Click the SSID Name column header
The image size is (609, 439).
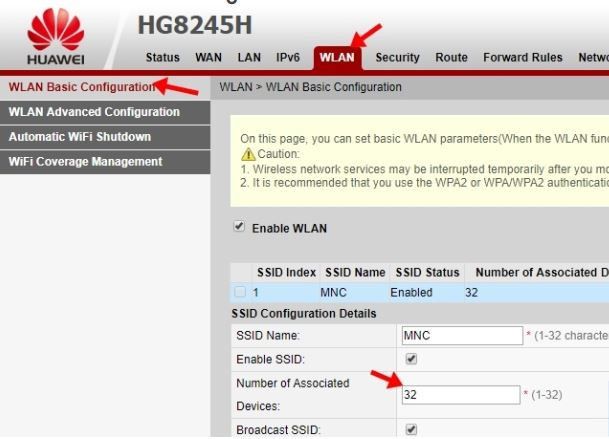point(355,272)
